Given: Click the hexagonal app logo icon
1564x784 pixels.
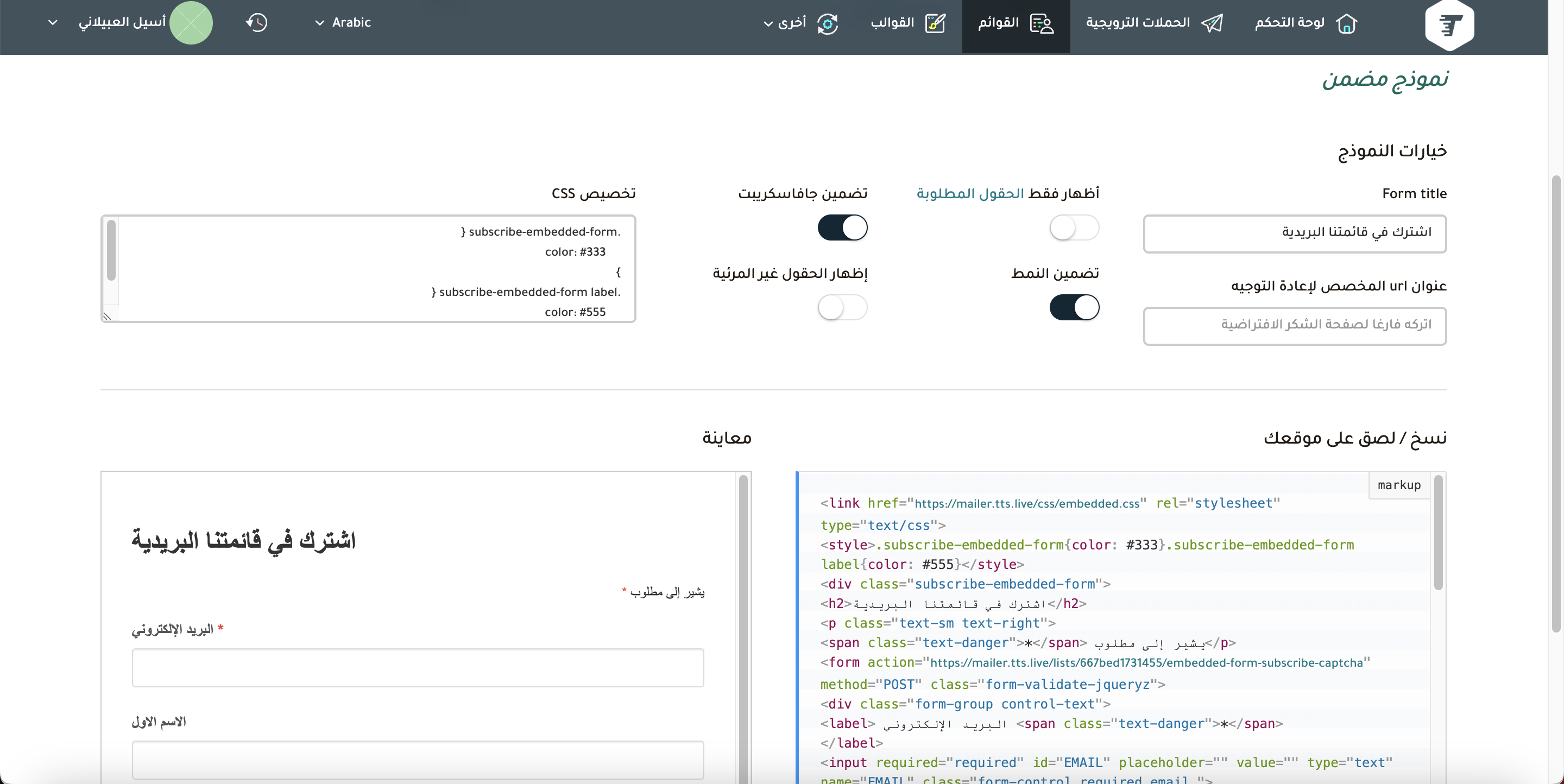Looking at the screenshot, I should pos(1449,25).
